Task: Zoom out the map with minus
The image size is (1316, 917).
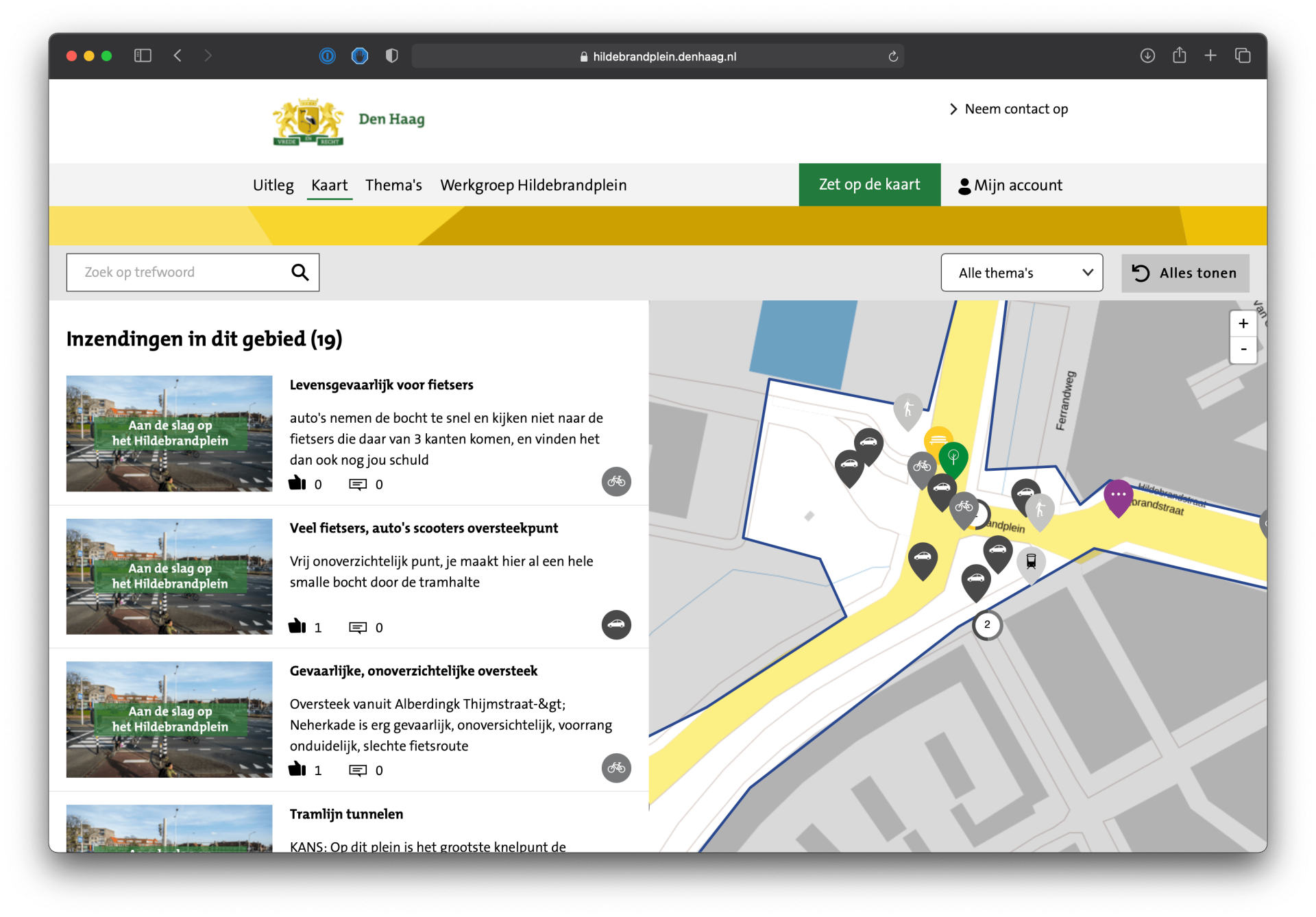Action: tap(1243, 350)
